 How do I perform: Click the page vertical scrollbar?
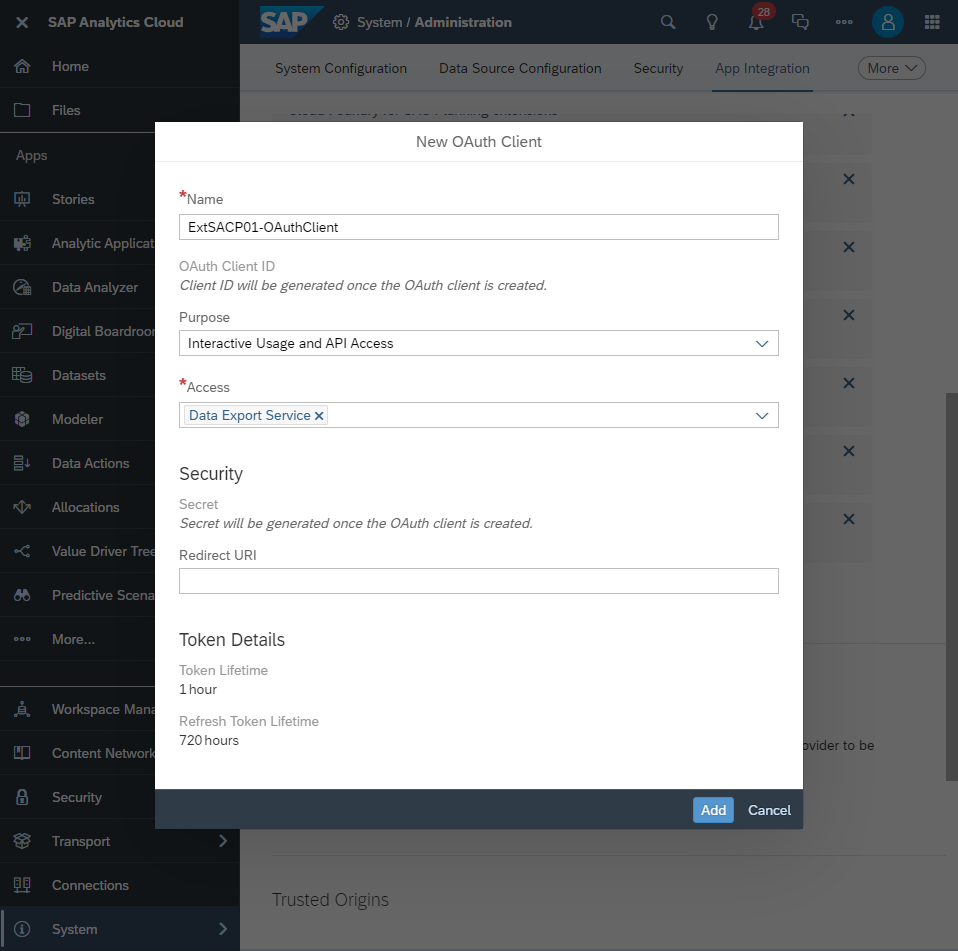pyautogui.click(x=952, y=586)
